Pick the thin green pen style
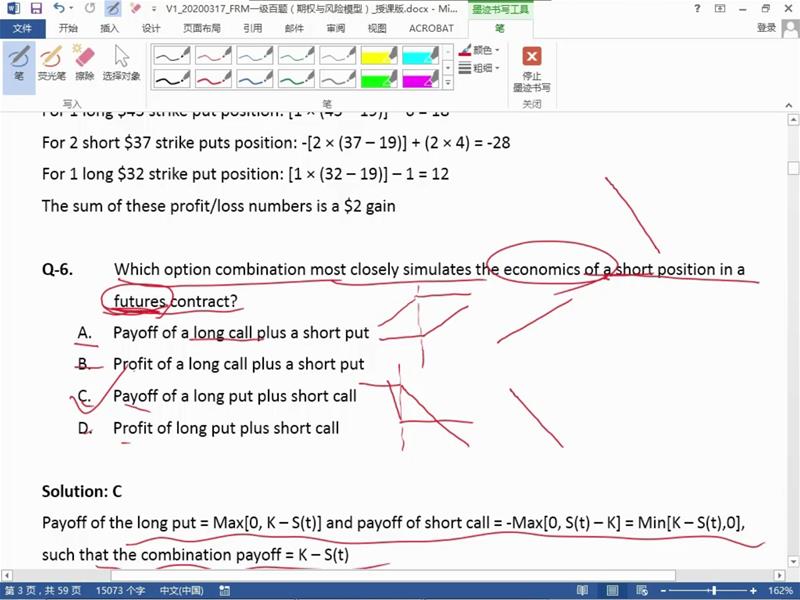The height and width of the screenshot is (600, 800). coord(296,55)
